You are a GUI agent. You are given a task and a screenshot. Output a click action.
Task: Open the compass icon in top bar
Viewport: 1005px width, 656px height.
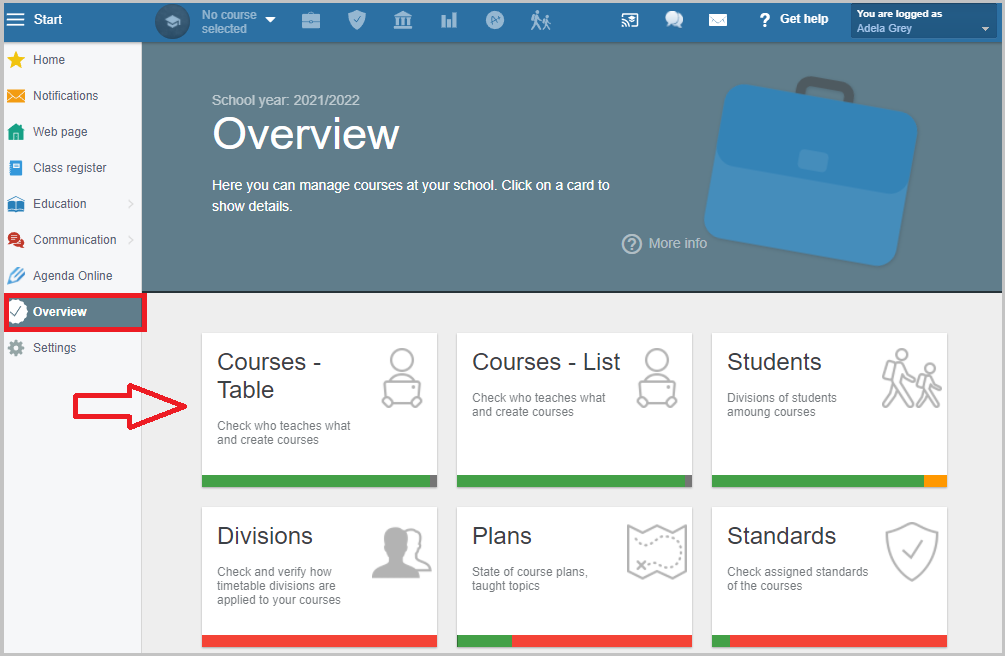point(495,21)
